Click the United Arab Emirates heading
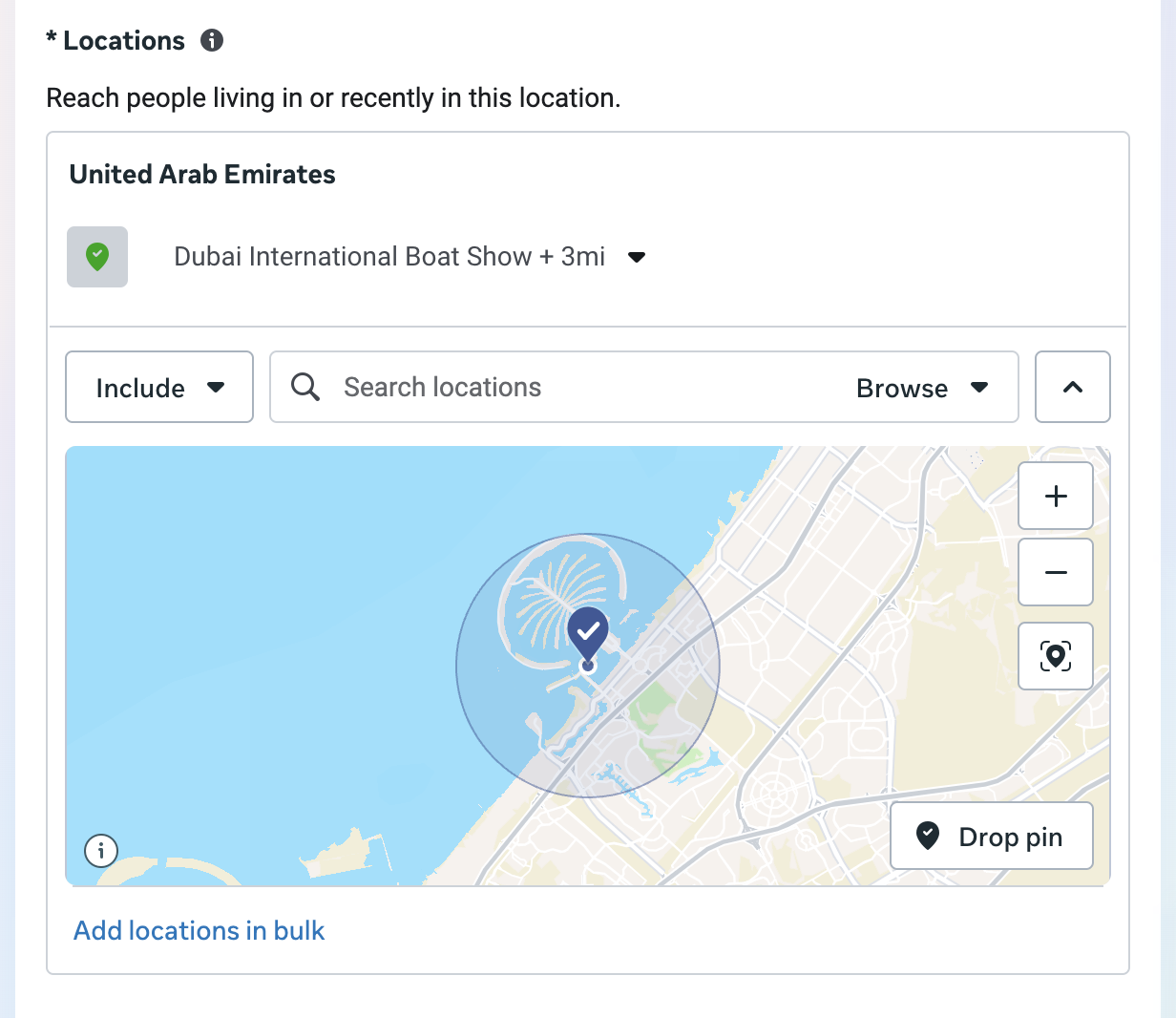The height and width of the screenshot is (1018, 1176). click(202, 174)
